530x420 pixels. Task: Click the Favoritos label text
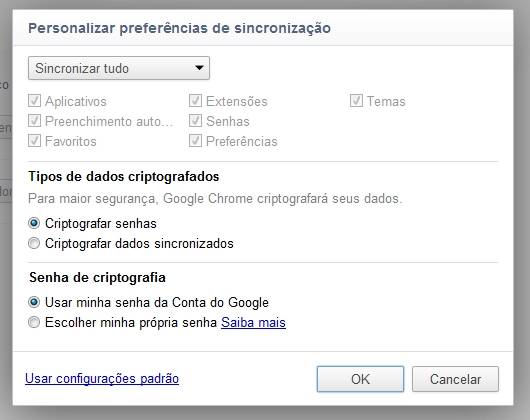click(71, 141)
